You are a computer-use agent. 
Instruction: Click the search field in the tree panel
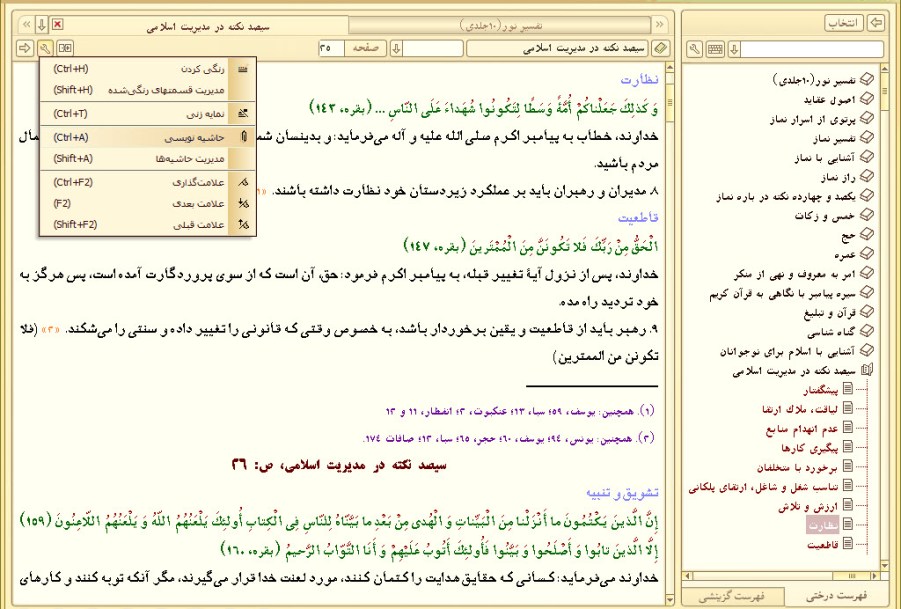812,49
